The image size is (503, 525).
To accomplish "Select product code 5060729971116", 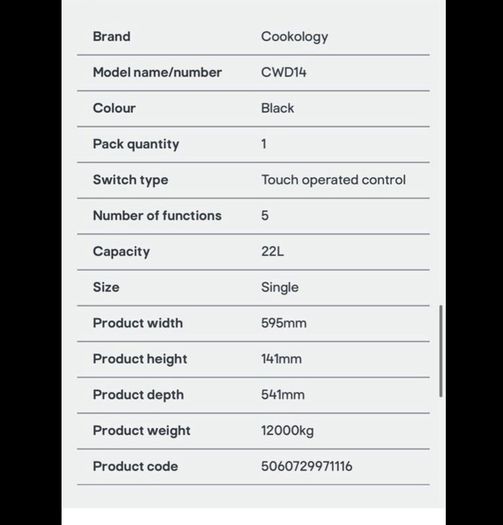I will tap(306, 466).
